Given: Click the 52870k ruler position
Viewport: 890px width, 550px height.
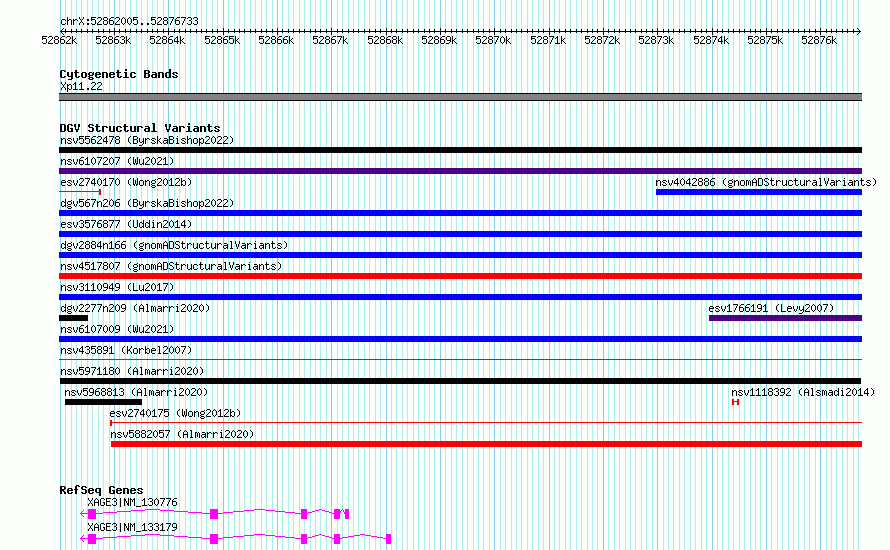Looking at the screenshot, I should (493, 40).
